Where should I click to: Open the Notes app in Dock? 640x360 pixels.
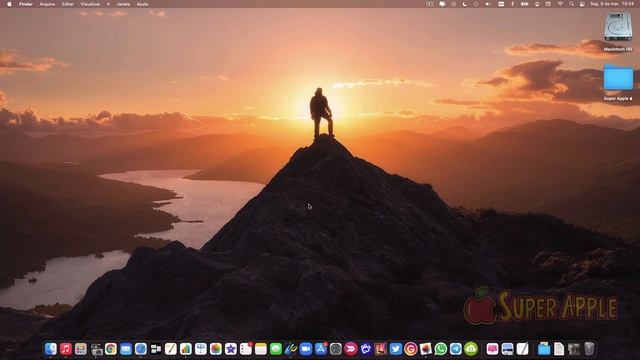tap(261, 349)
